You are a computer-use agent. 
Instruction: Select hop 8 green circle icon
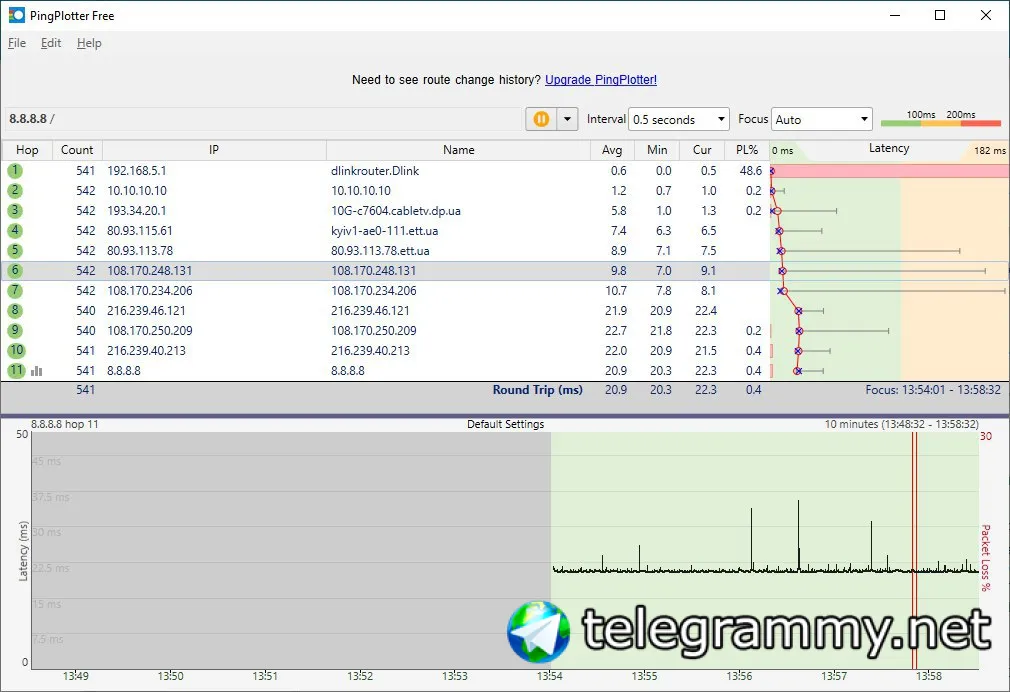point(15,311)
